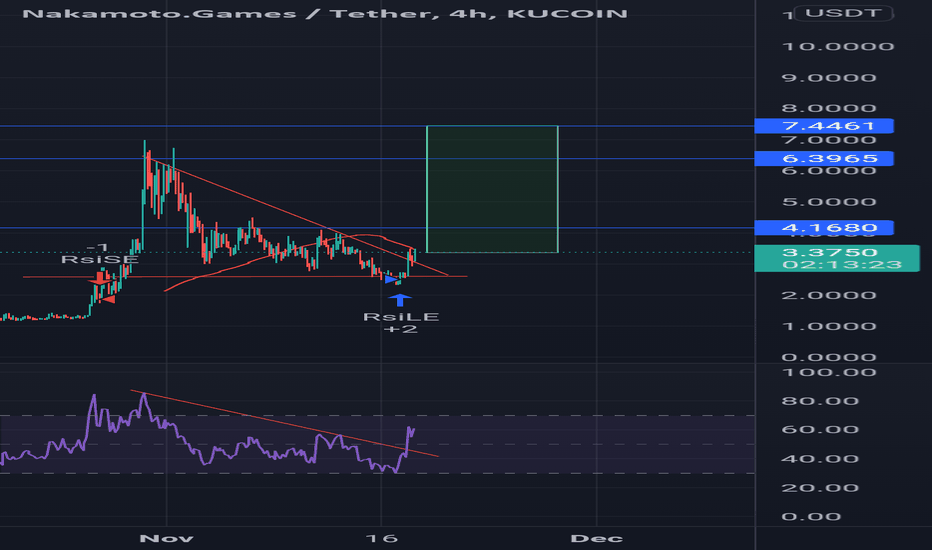Select the blue horizontal line at 7.4461
Viewport: 932px width, 550px height.
coord(377,126)
